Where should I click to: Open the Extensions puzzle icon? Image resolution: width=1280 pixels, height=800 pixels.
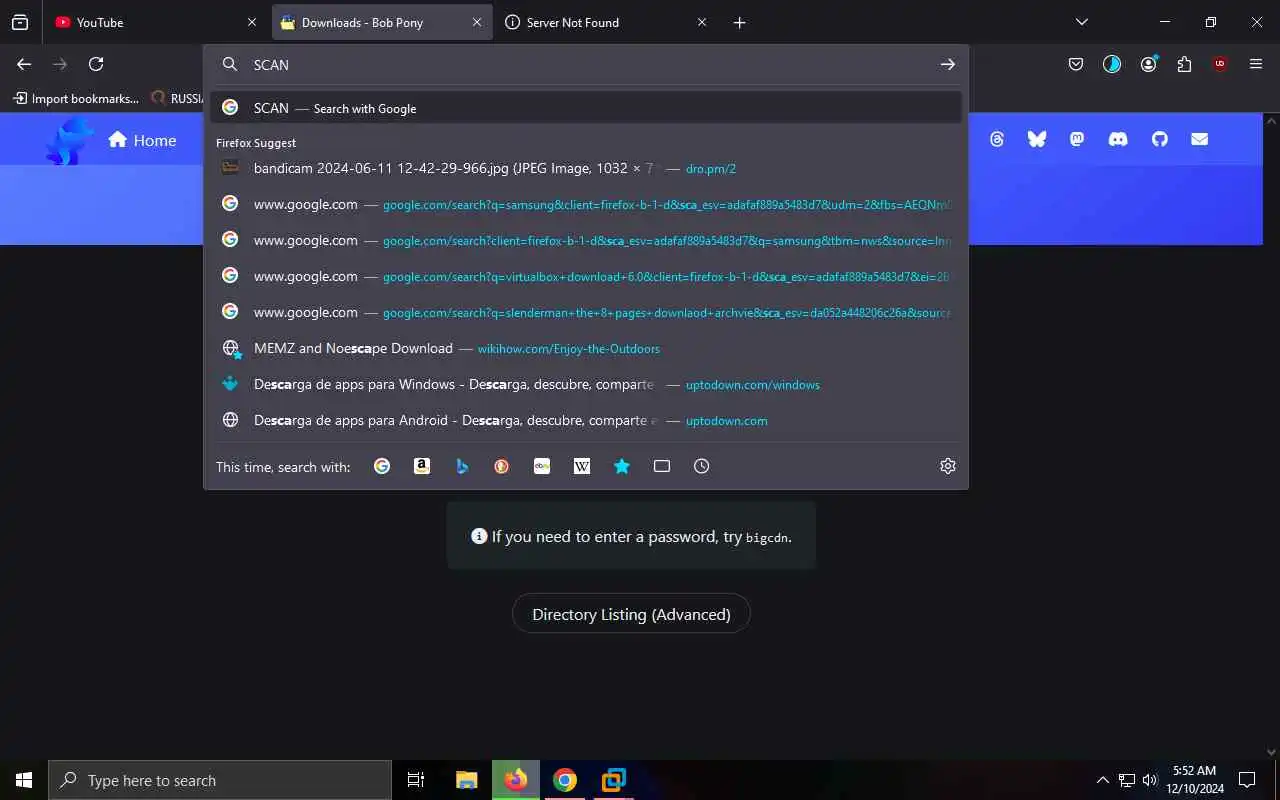[x=1185, y=64]
